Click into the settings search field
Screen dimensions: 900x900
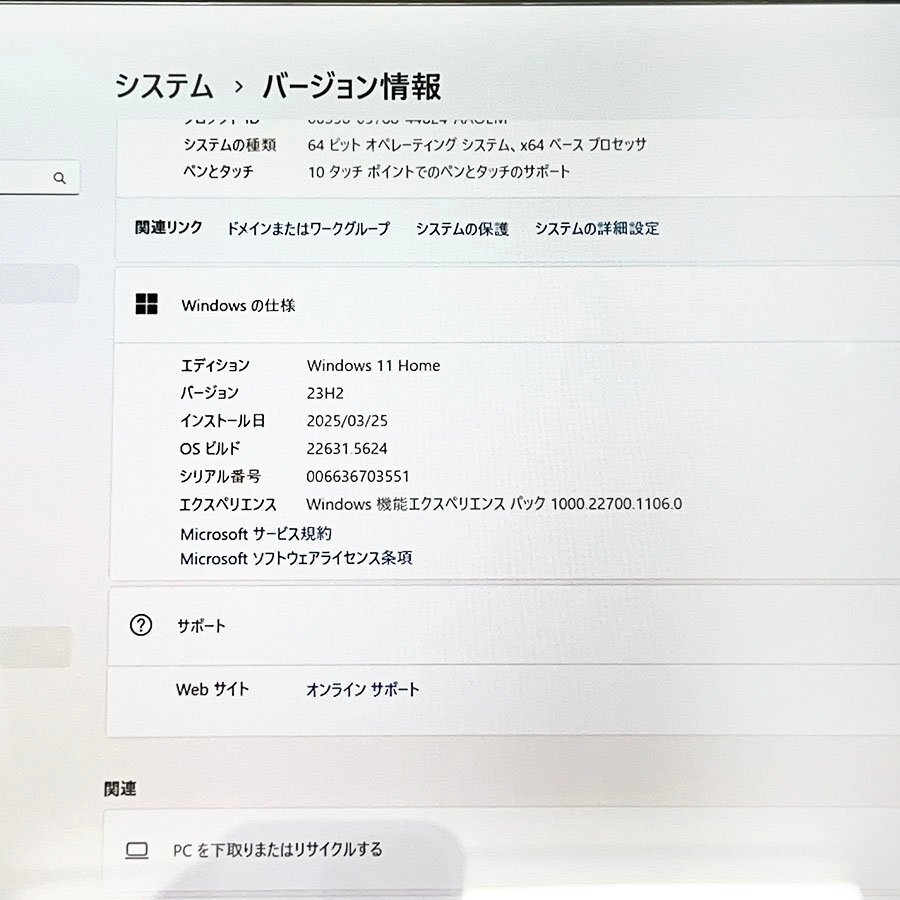(39, 177)
